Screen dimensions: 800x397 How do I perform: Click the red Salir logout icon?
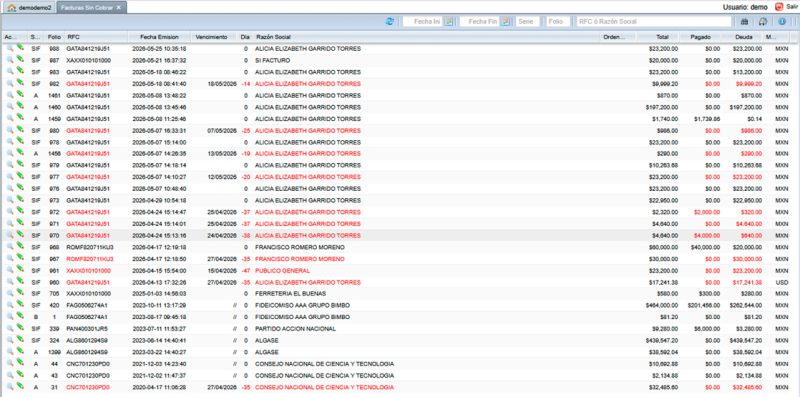click(779, 7)
